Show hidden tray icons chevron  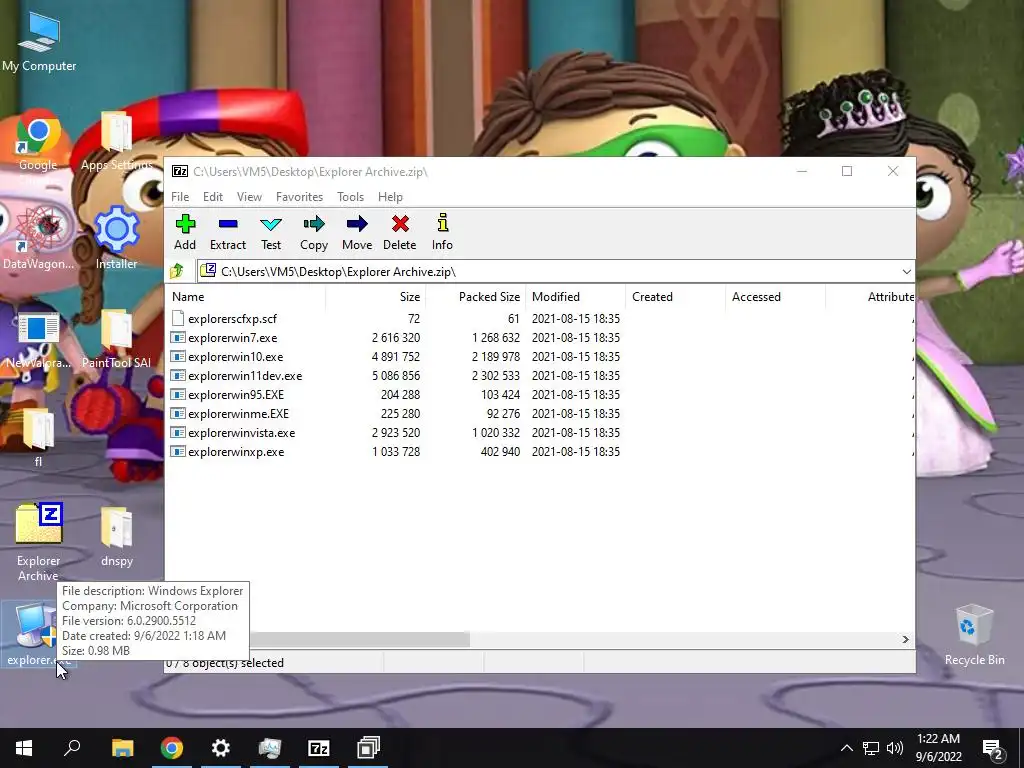(846, 748)
